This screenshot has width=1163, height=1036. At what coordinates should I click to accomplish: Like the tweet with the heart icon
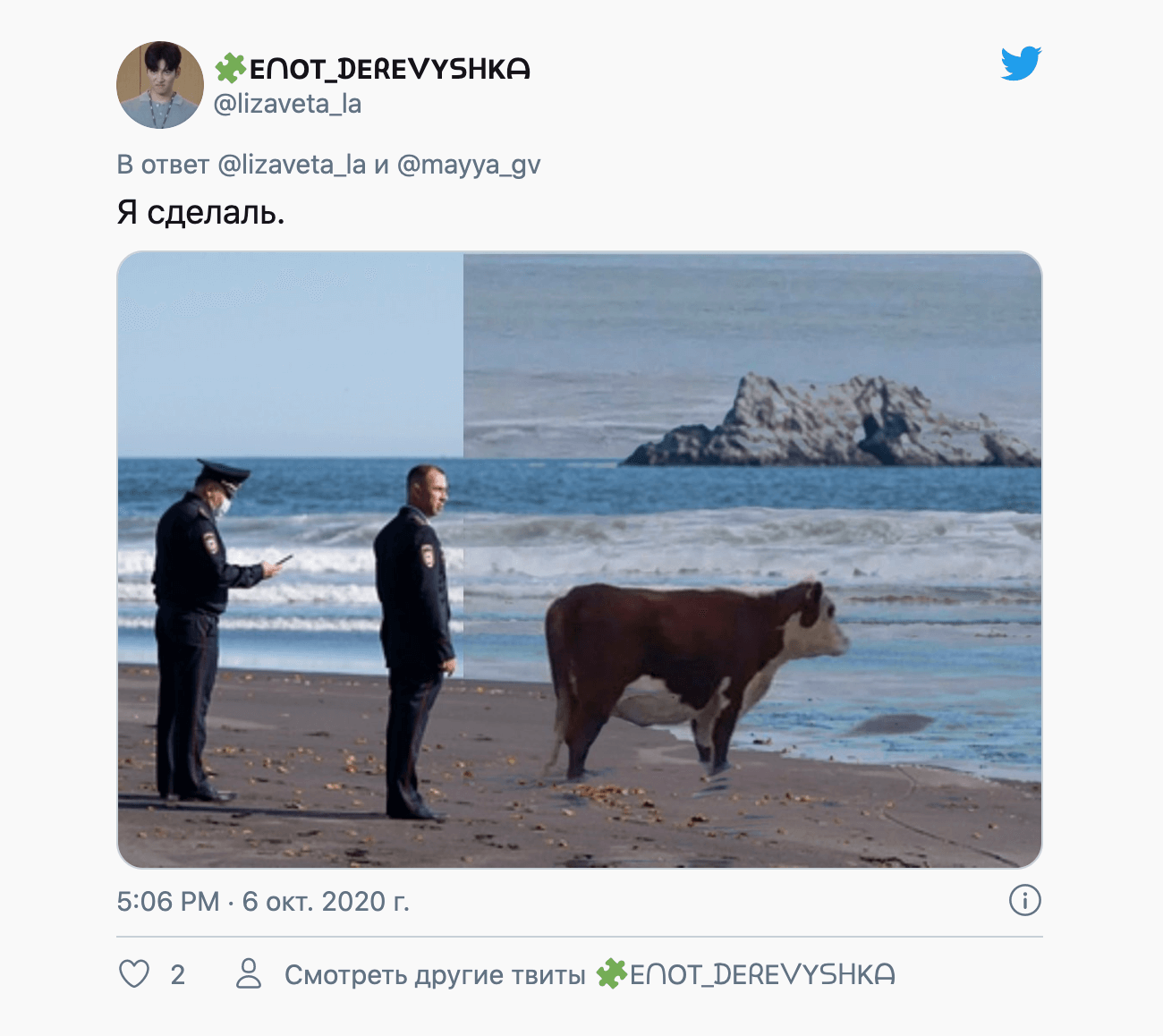click(134, 974)
